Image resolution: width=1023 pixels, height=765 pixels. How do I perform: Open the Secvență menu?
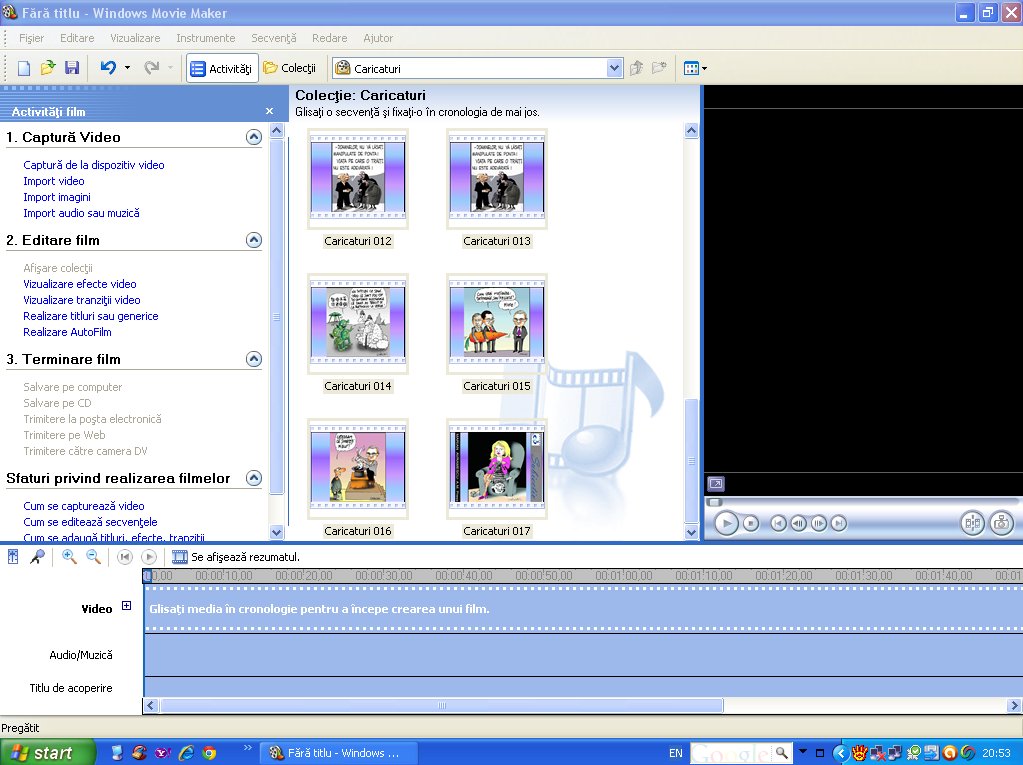click(x=273, y=38)
